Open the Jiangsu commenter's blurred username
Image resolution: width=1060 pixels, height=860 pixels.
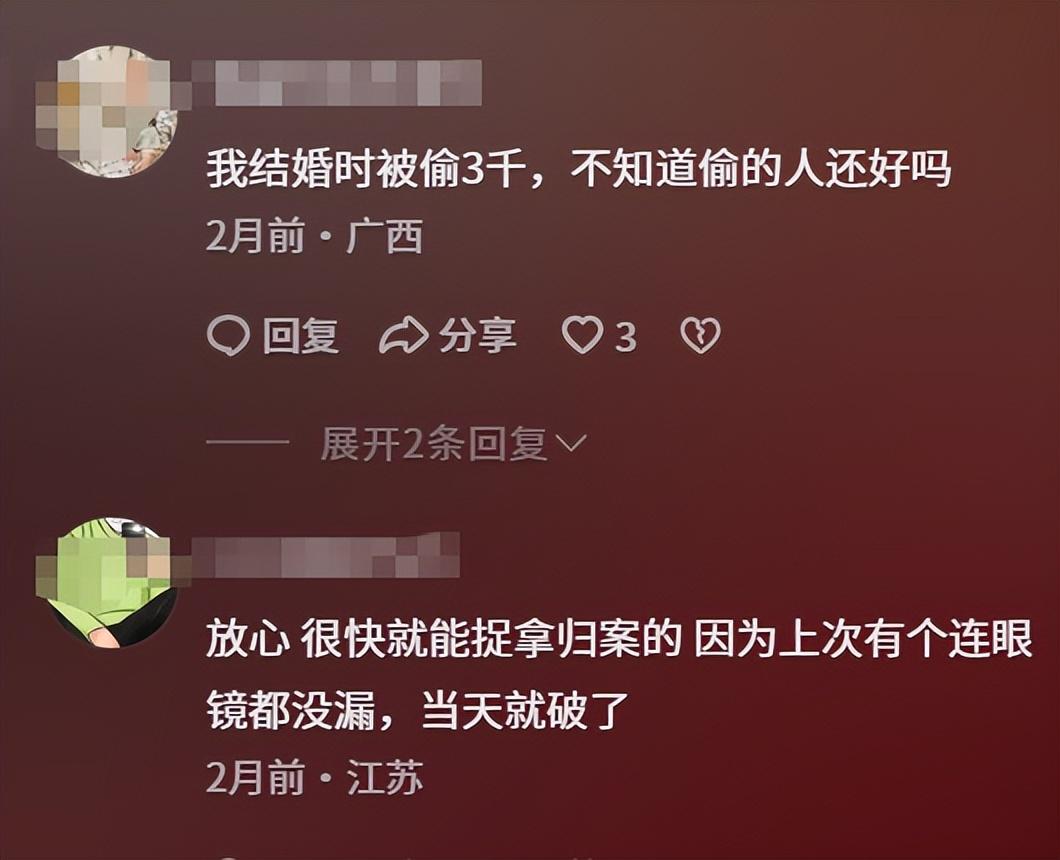point(326,554)
